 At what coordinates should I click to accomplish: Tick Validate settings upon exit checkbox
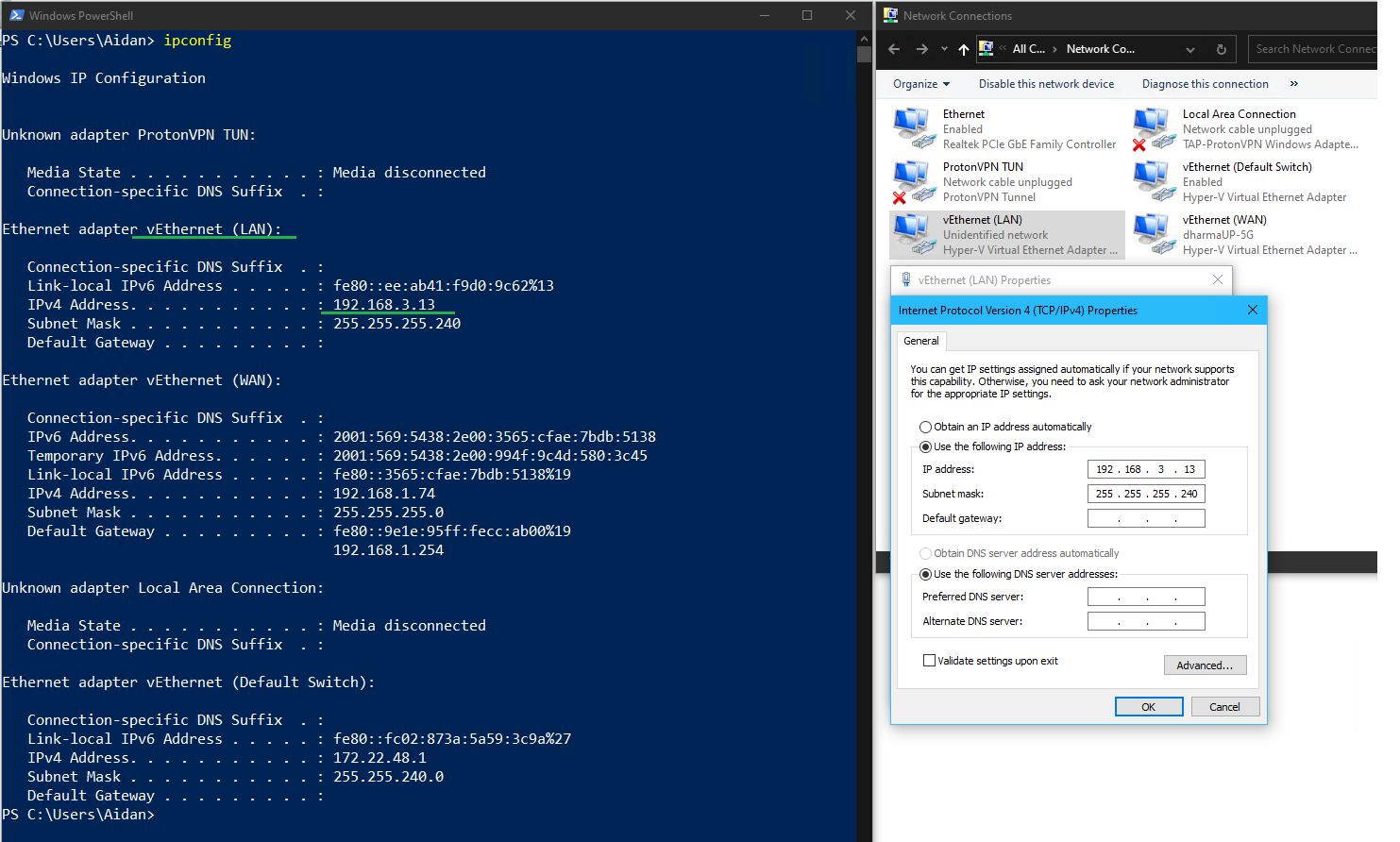coord(929,661)
